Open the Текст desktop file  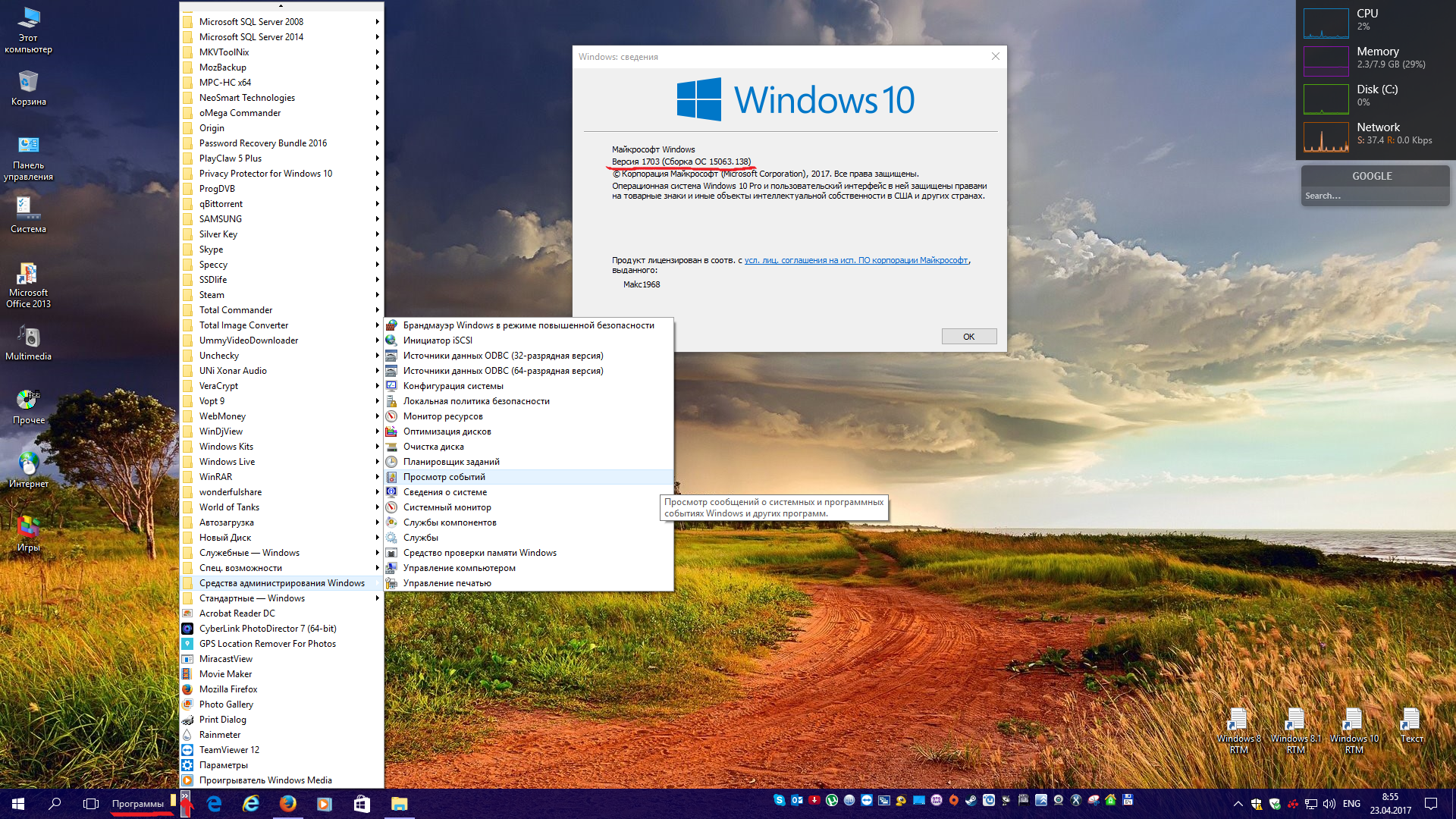pyautogui.click(x=1411, y=726)
